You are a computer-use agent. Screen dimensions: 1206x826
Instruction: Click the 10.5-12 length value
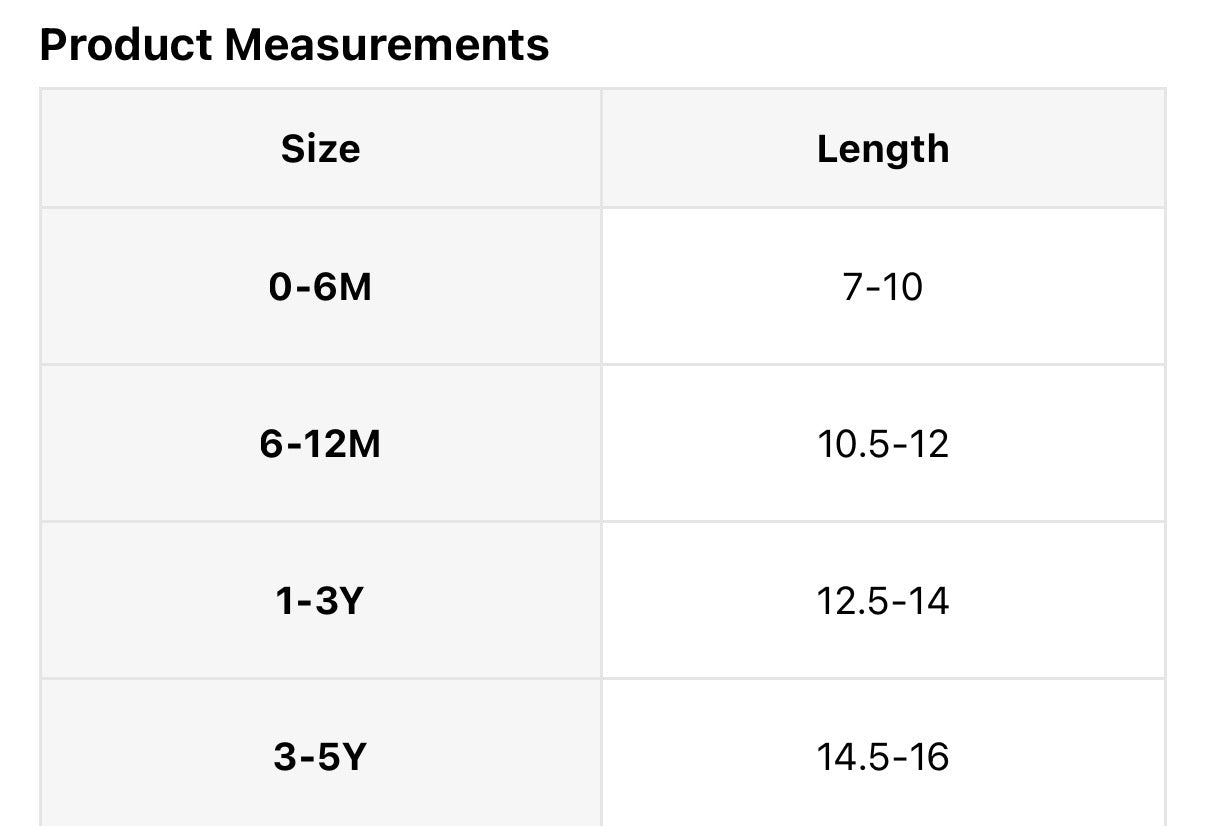click(x=882, y=444)
